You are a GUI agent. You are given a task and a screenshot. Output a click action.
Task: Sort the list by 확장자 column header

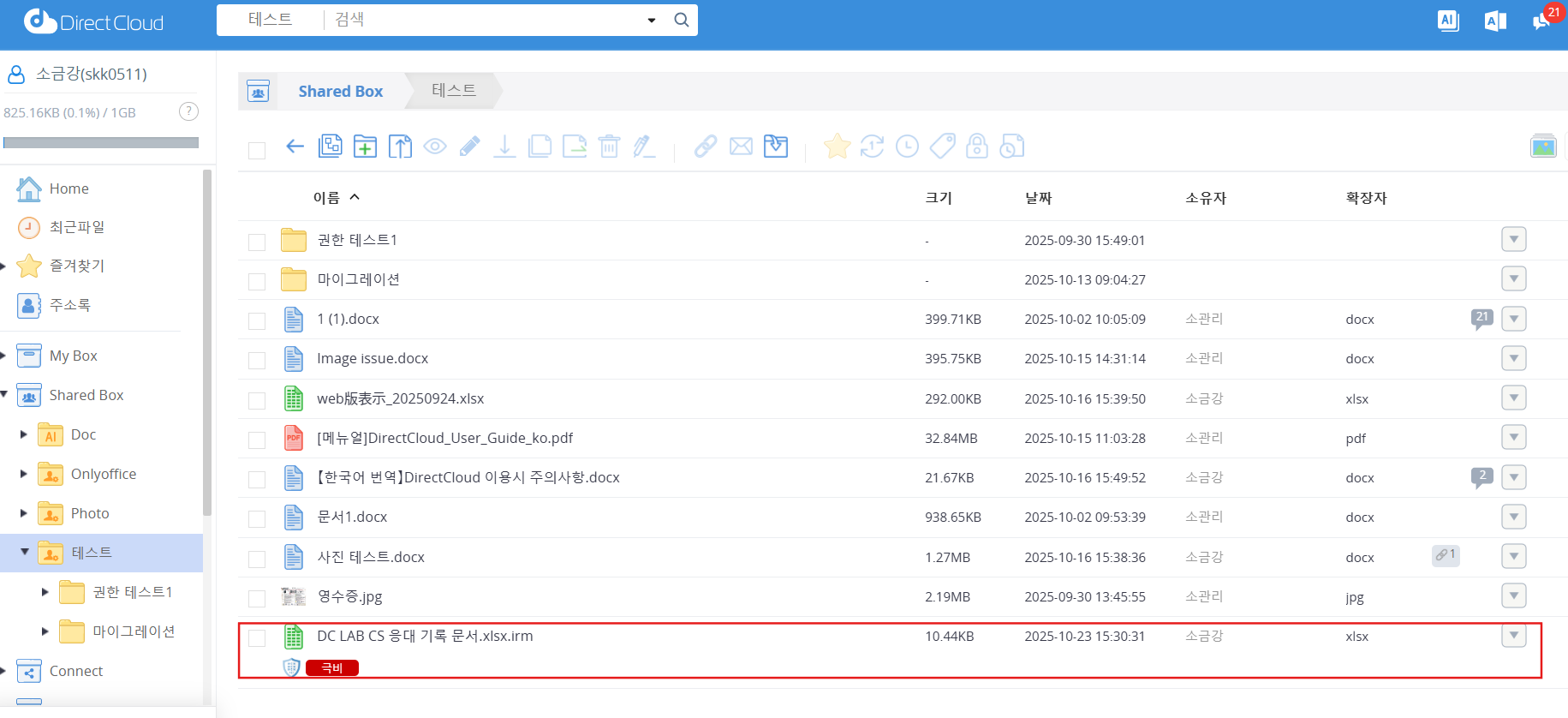1366,198
